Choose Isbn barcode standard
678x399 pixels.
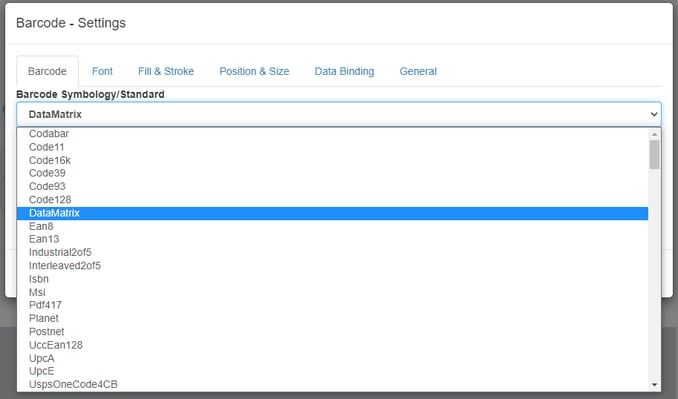[x=332, y=279]
